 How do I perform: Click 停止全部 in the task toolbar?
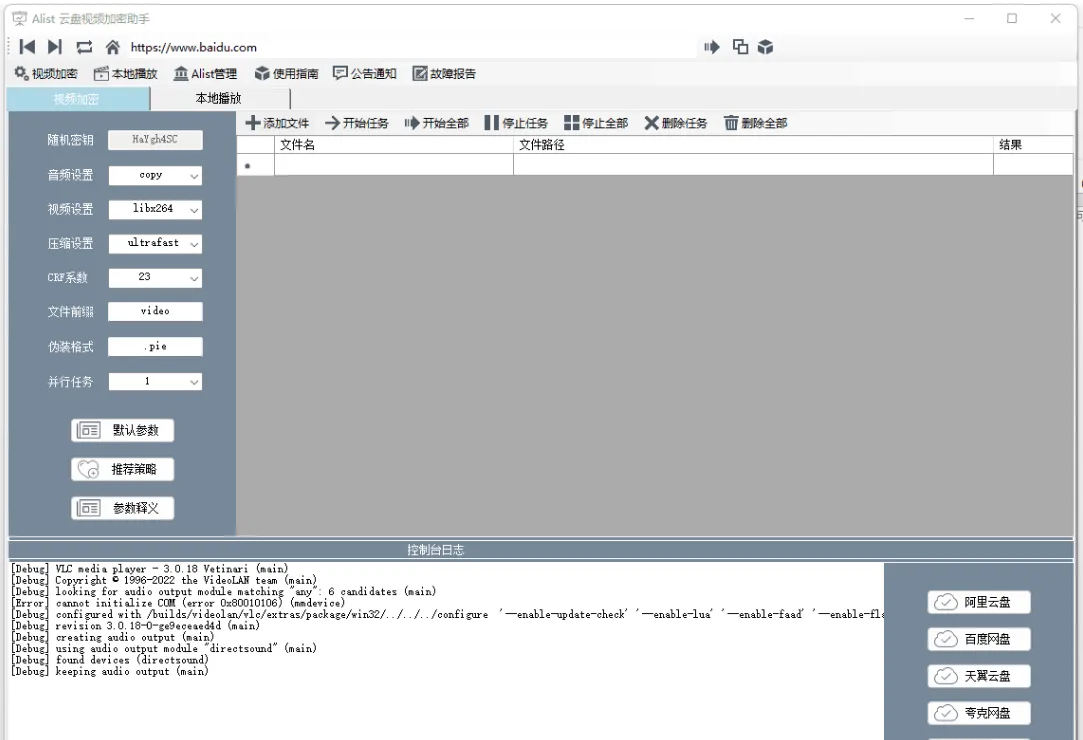point(596,123)
